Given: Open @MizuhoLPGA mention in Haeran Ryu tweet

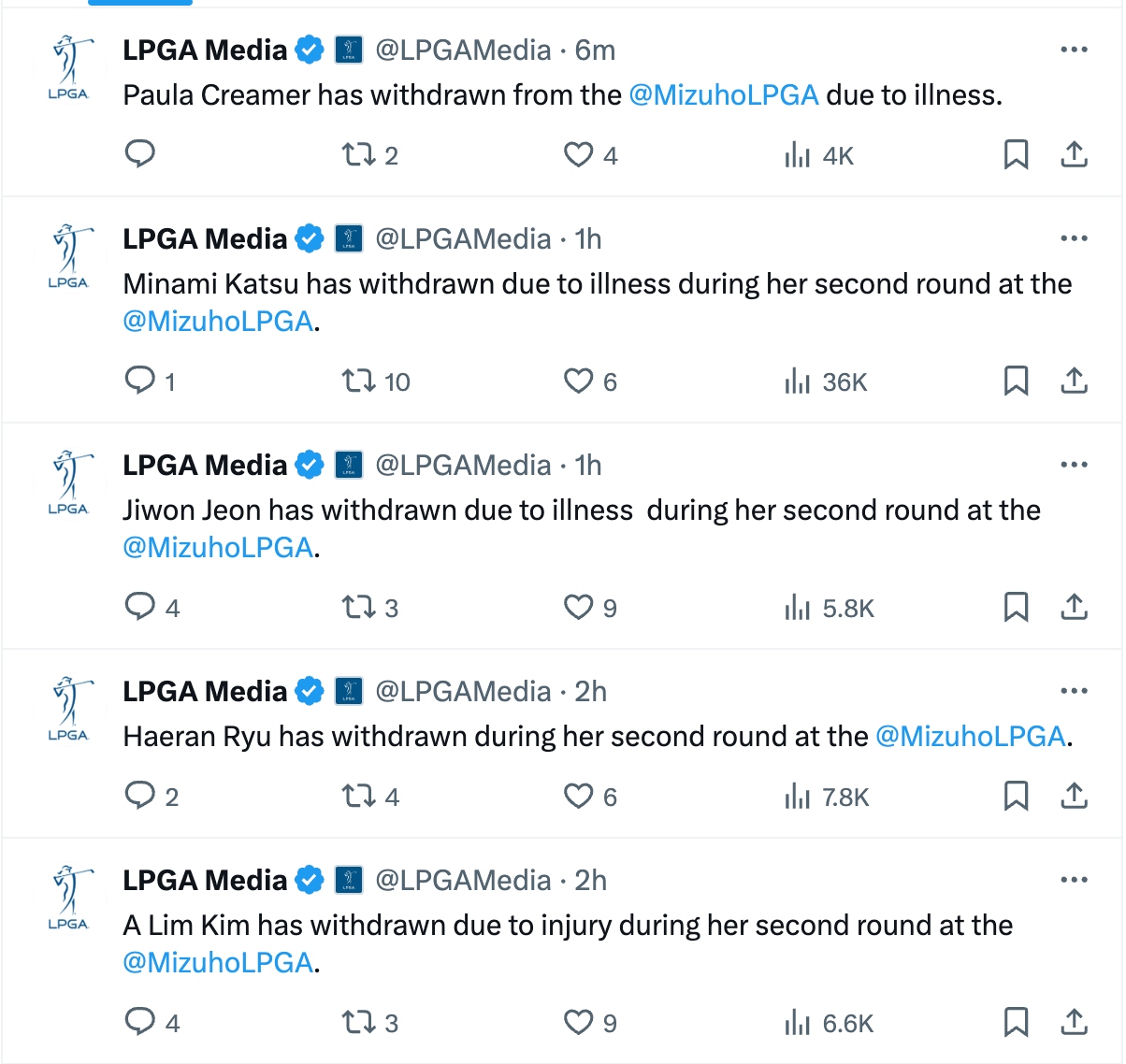Looking at the screenshot, I should click(x=970, y=737).
